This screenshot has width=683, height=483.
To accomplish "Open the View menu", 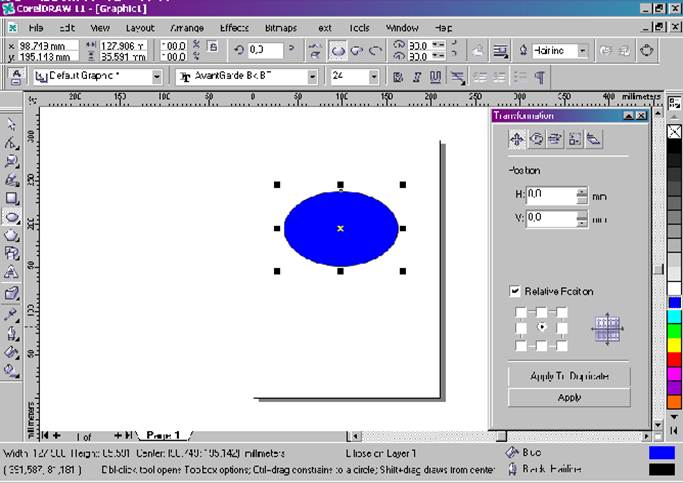I will (100, 28).
